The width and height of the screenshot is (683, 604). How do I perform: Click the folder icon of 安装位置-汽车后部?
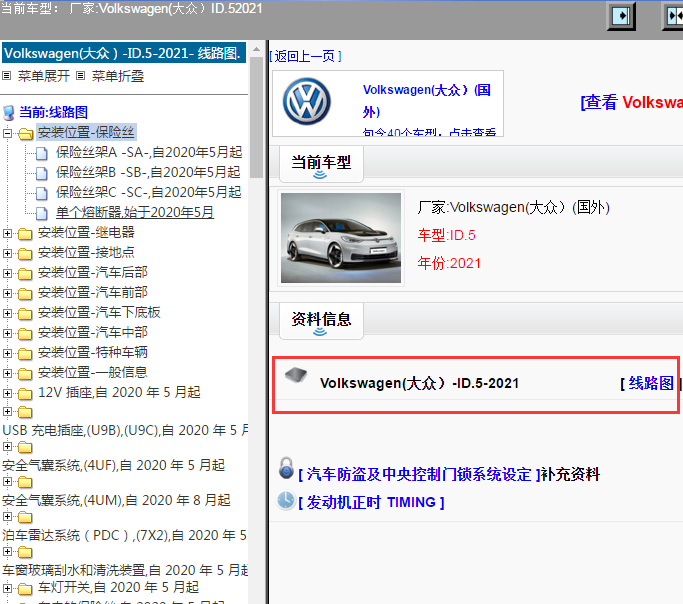pos(25,274)
